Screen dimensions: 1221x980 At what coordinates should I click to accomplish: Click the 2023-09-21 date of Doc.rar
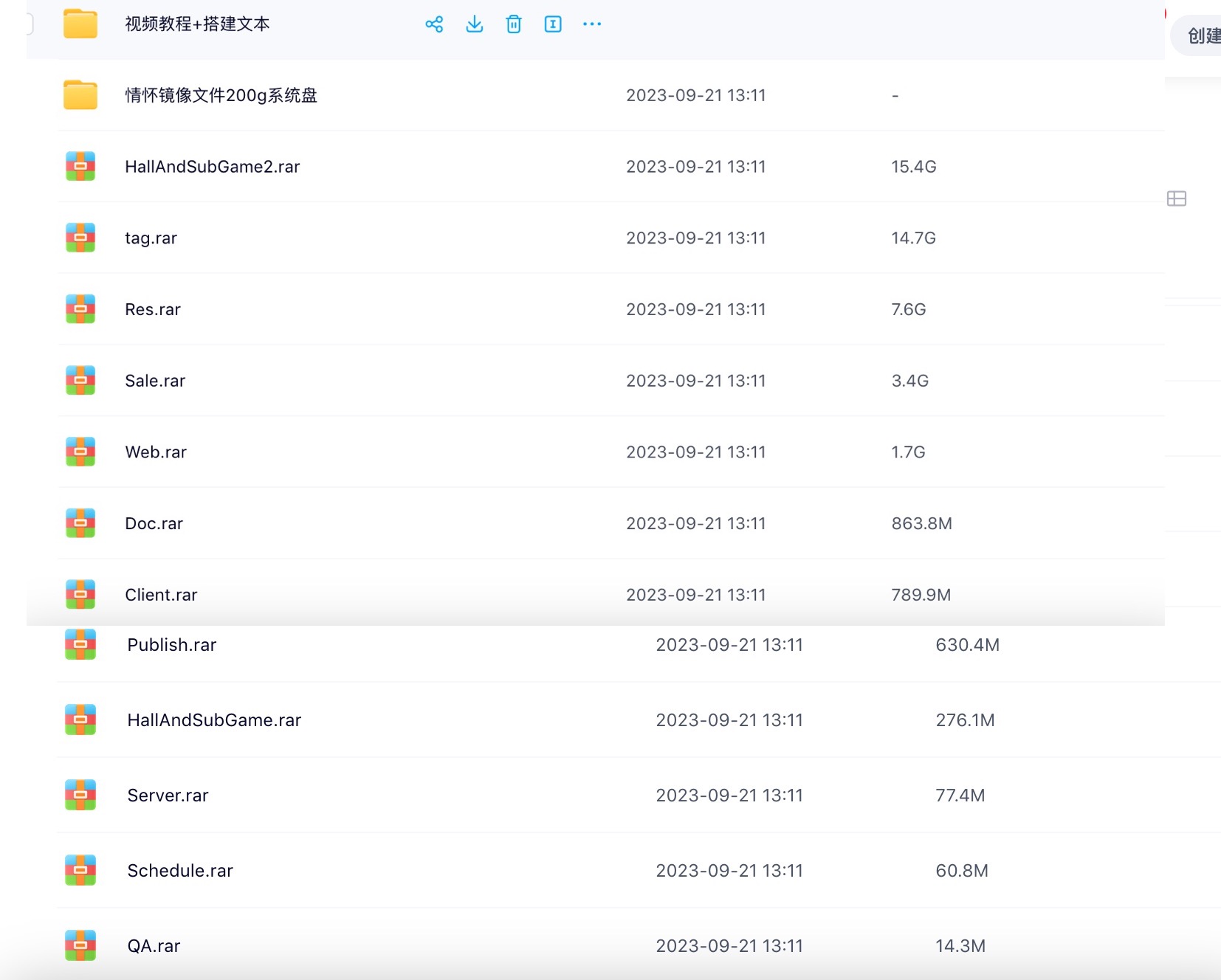point(695,522)
